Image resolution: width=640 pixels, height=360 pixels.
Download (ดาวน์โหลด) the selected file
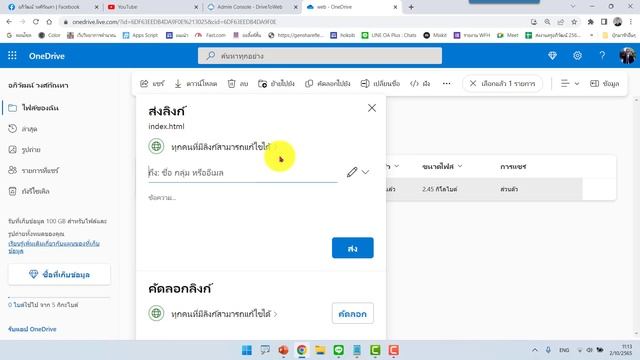196,84
